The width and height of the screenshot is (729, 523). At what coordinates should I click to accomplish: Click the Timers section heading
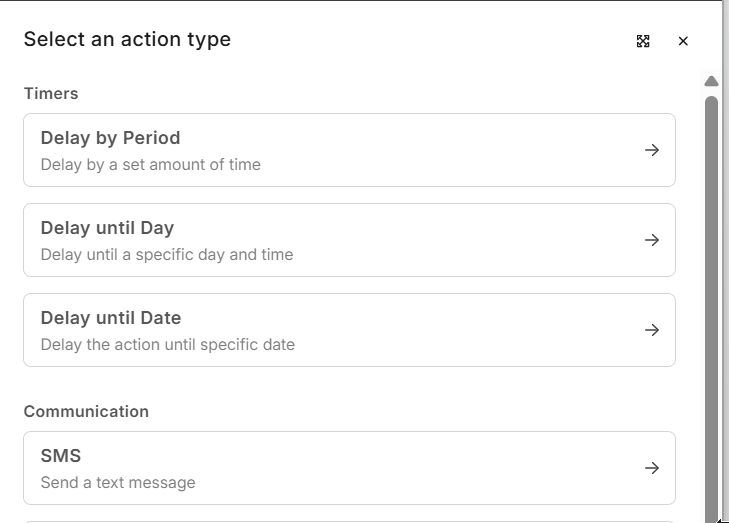click(x=51, y=94)
